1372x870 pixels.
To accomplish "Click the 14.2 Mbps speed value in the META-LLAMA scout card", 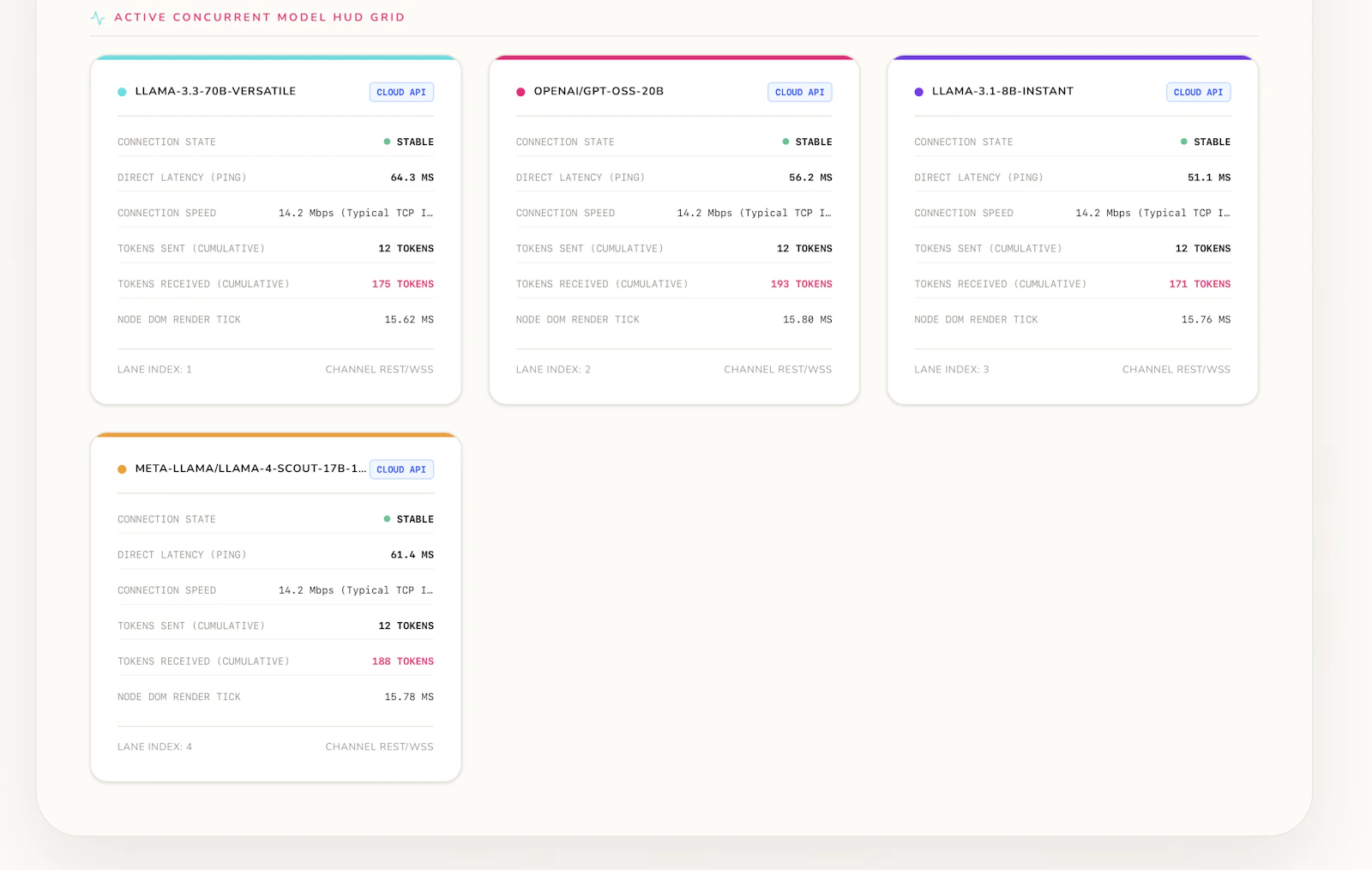I will click(x=356, y=590).
